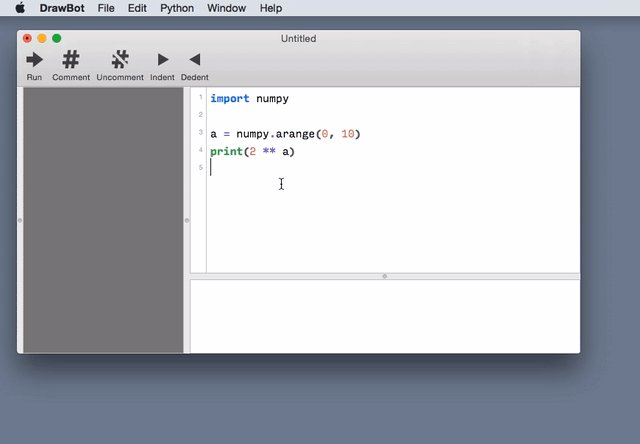Image resolution: width=640 pixels, height=444 pixels.
Task: Click the ** operator on line 4
Action: [x=269, y=151]
